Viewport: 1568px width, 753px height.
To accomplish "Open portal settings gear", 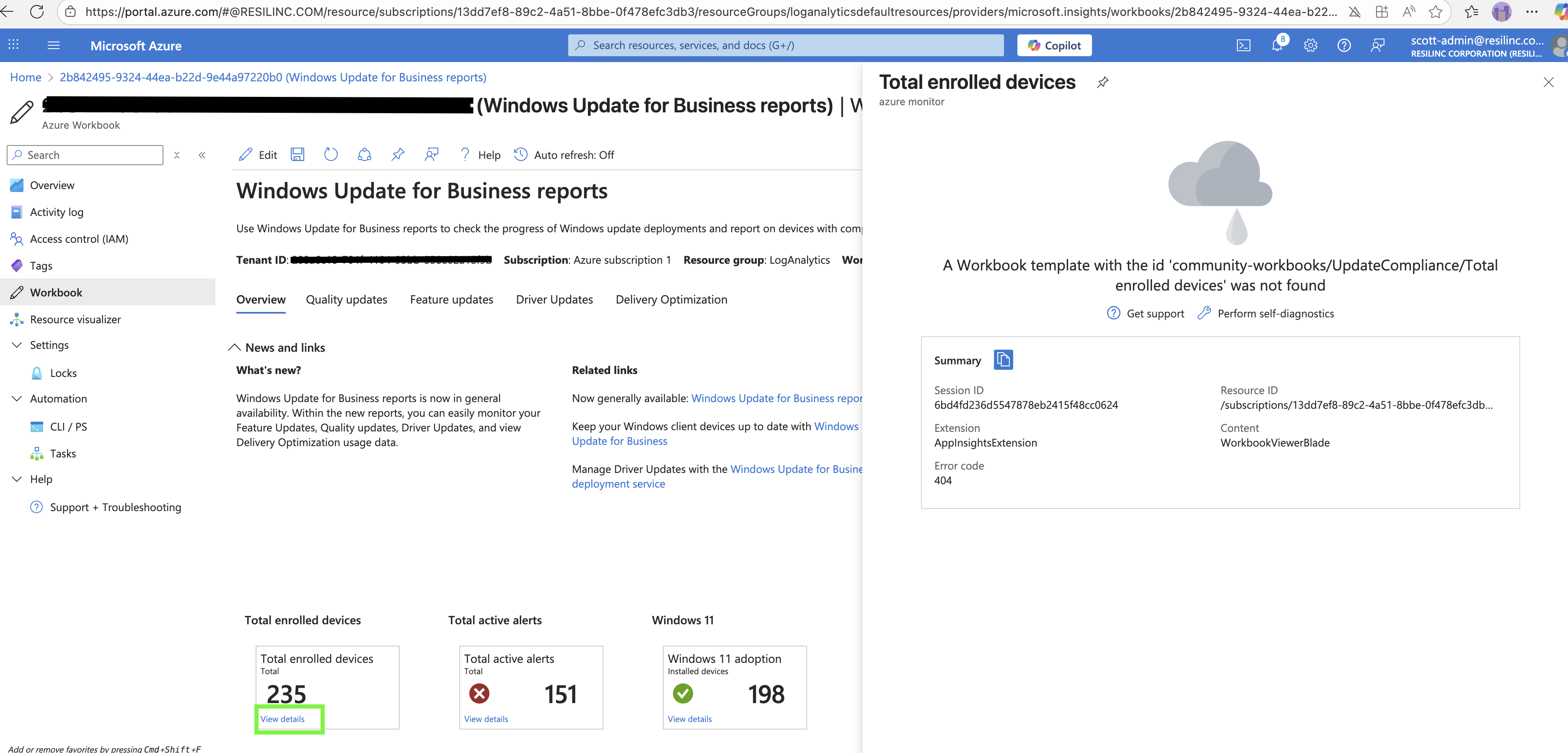I will click(x=1310, y=46).
